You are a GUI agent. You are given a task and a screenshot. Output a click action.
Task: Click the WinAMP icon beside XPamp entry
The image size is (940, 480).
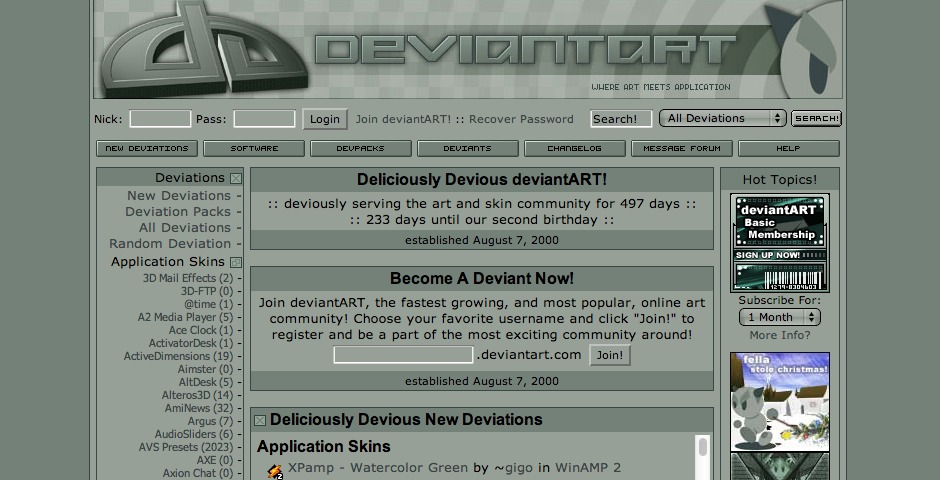tap(275, 472)
